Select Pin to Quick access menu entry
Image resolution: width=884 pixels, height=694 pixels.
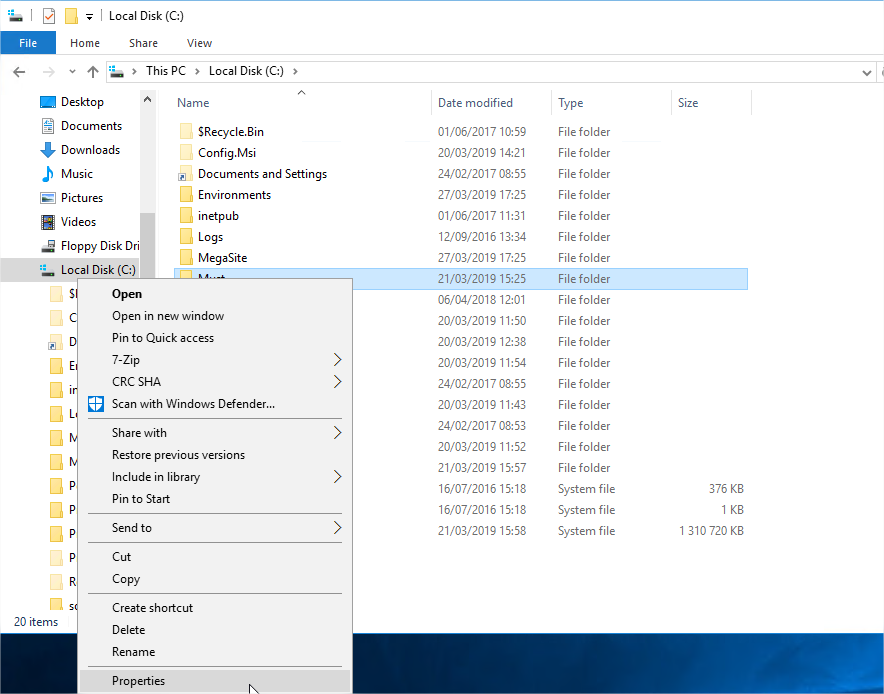(163, 338)
